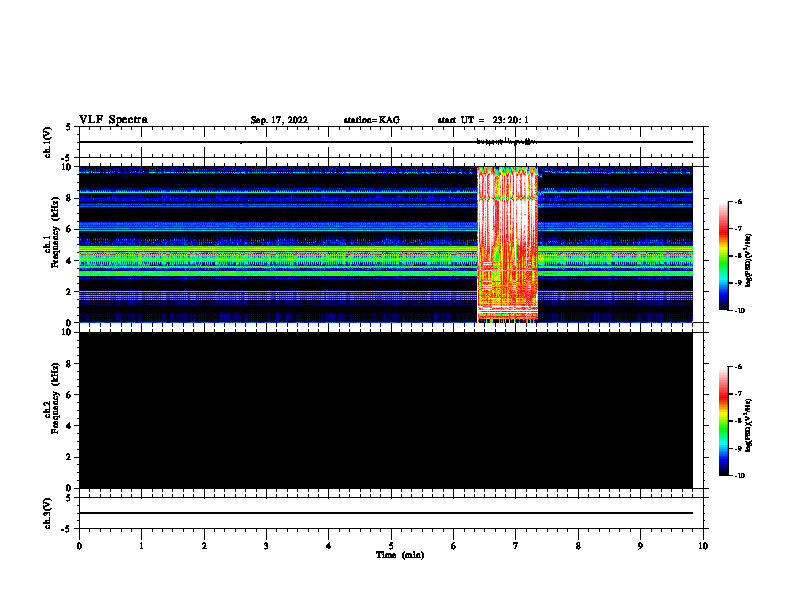Click the upper ch.1 PSD color bar
Viewport: 792px width, 612px height.
click(x=723, y=256)
